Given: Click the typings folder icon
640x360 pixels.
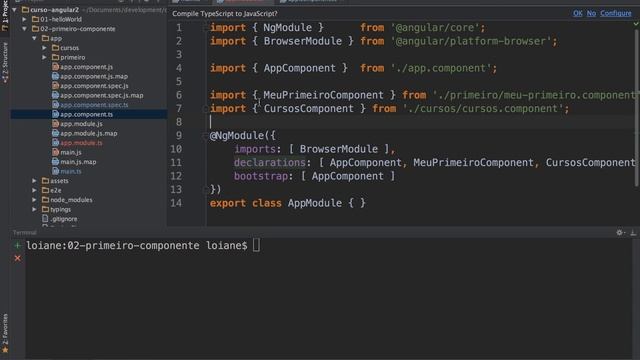Looking at the screenshot, I should click(45, 209).
